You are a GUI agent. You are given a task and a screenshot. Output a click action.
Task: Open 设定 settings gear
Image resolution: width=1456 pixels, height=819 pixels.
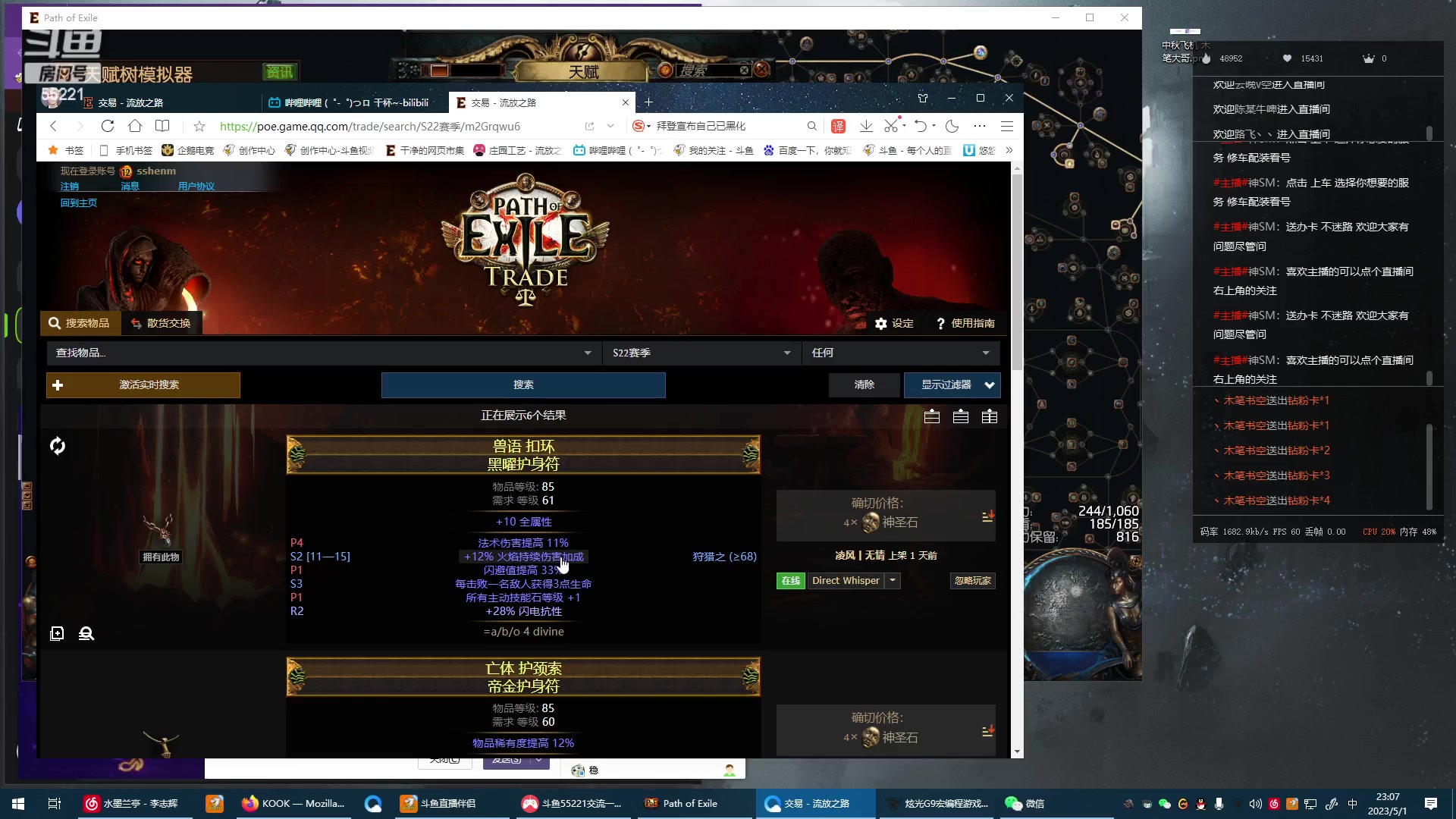[x=894, y=323]
